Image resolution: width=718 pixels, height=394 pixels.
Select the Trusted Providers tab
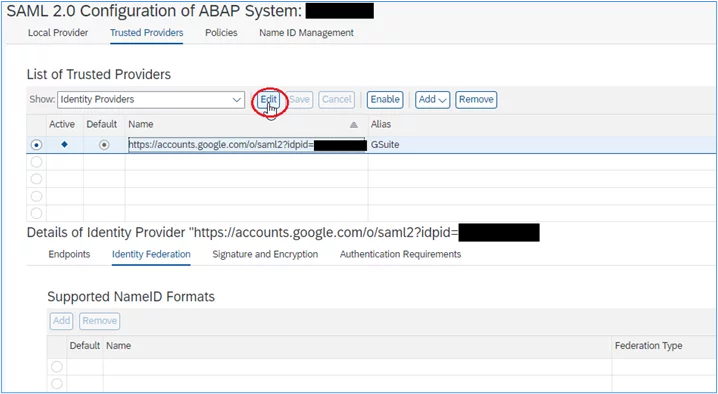coord(147,33)
